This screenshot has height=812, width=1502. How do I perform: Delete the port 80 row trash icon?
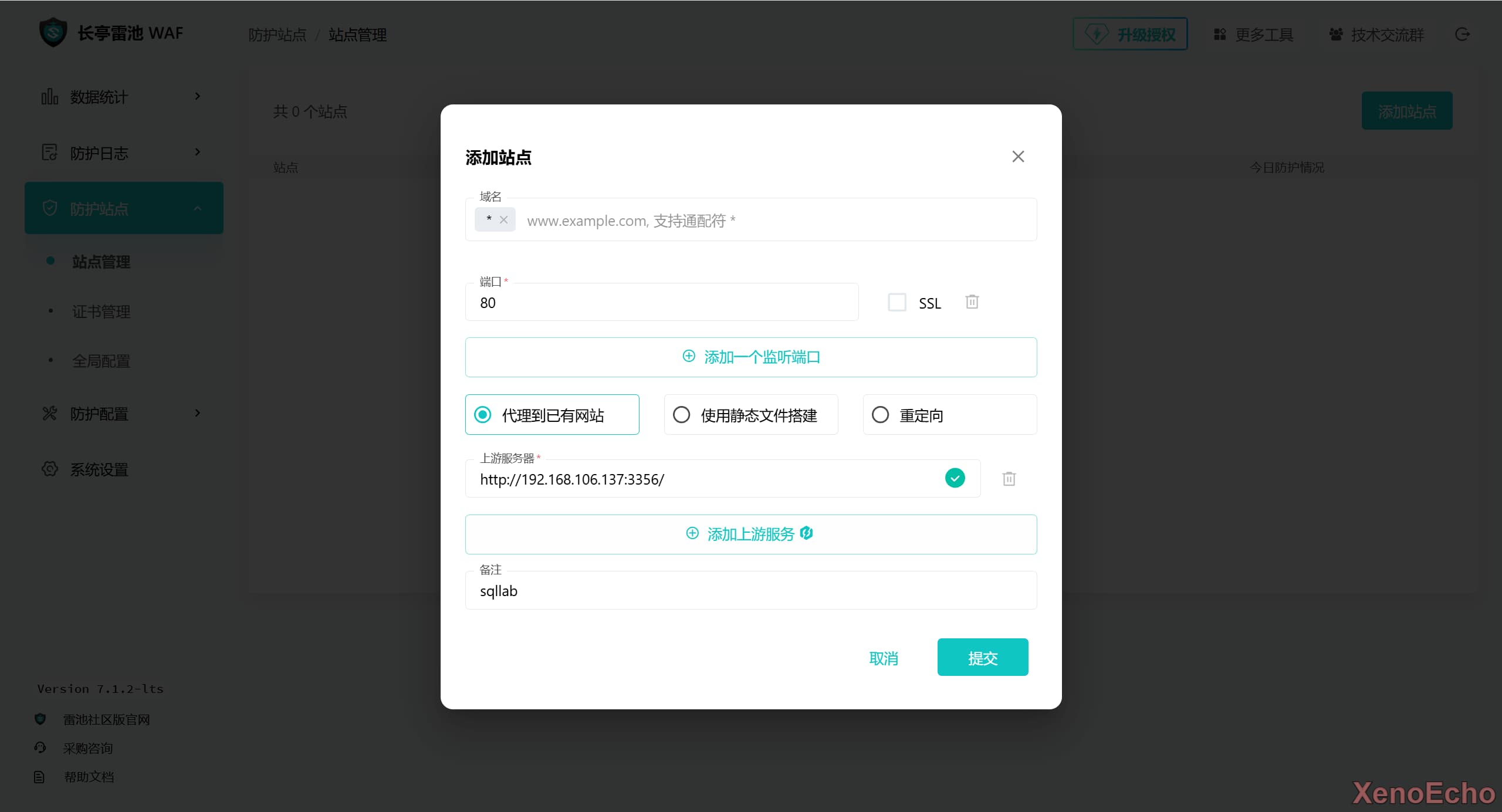972,302
